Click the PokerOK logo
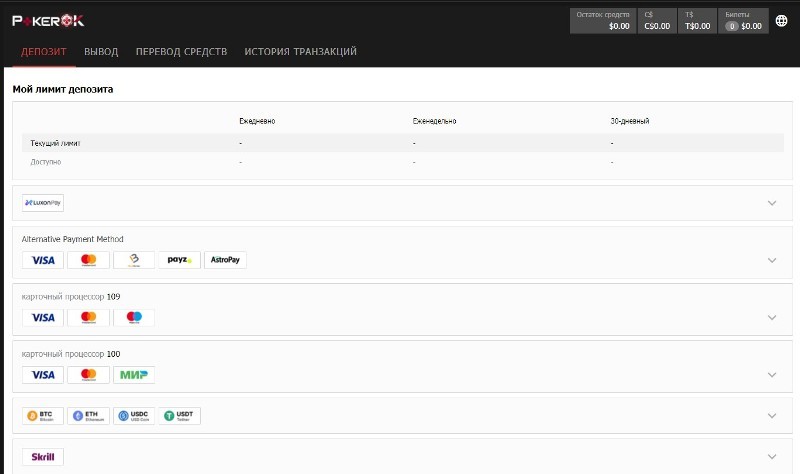The width and height of the screenshot is (800, 474). point(49,20)
